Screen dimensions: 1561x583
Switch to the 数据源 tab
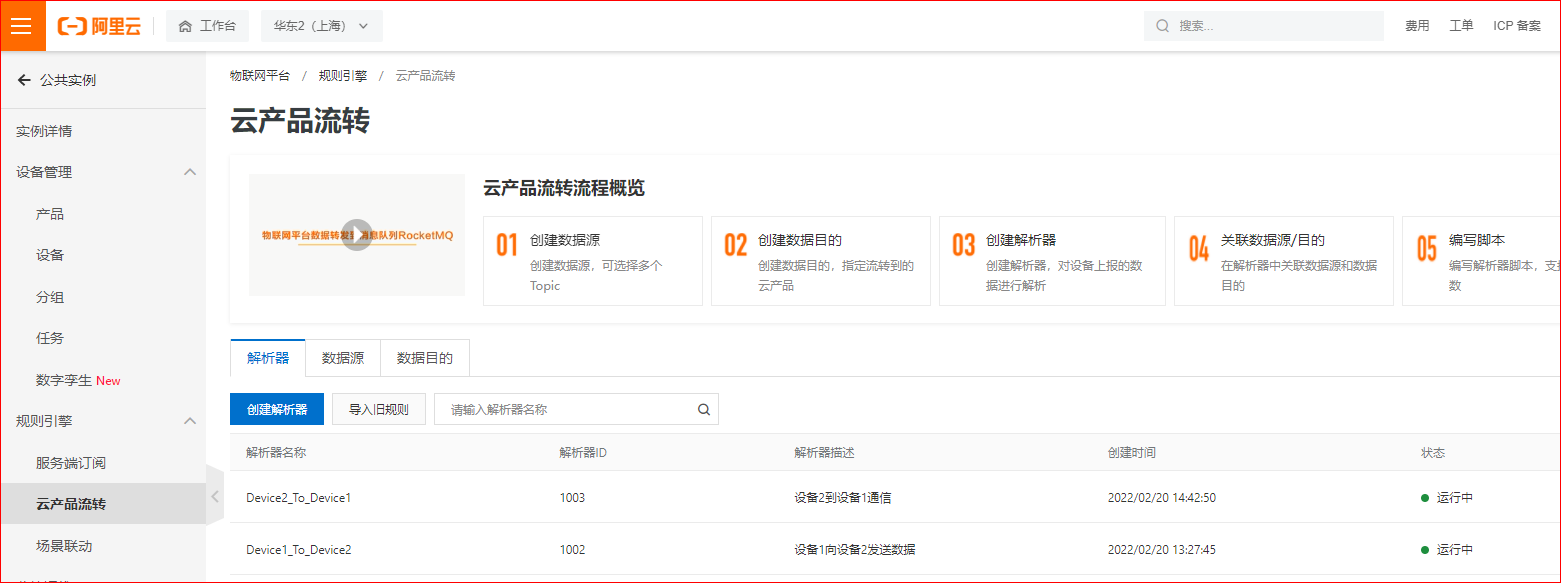tap(343, 358)
